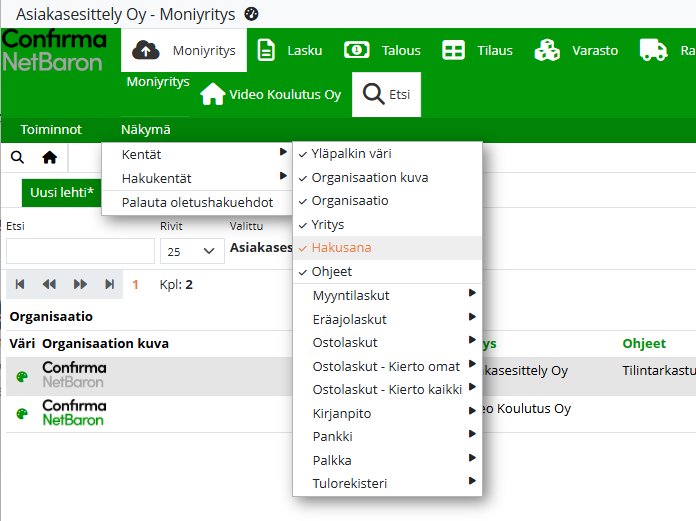Open the Video Koulutus Oy link

point(271,95)
